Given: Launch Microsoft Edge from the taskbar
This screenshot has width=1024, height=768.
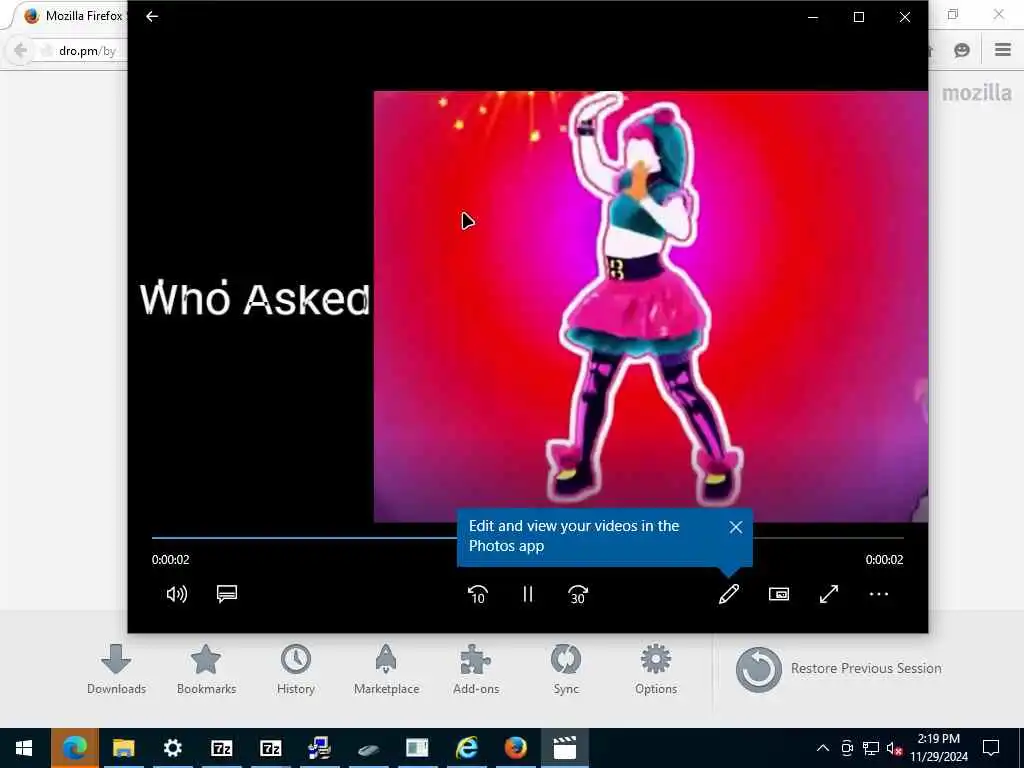Looking at the screenshot, I should click(x=74, y=748).
